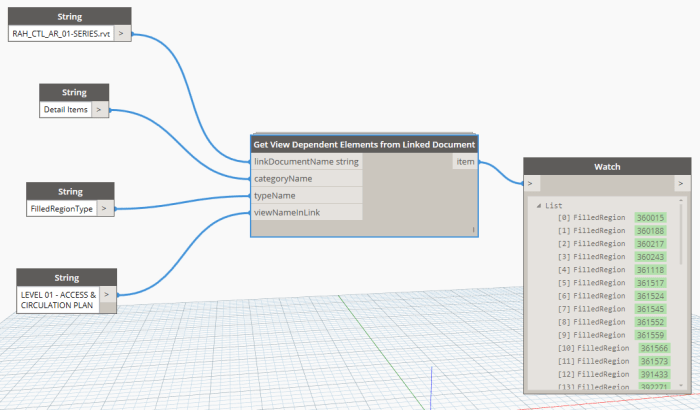Viewport: 700px width, 410px height.
Task: Click element ID 391433 green tag
Action: (x=653, y=373)
